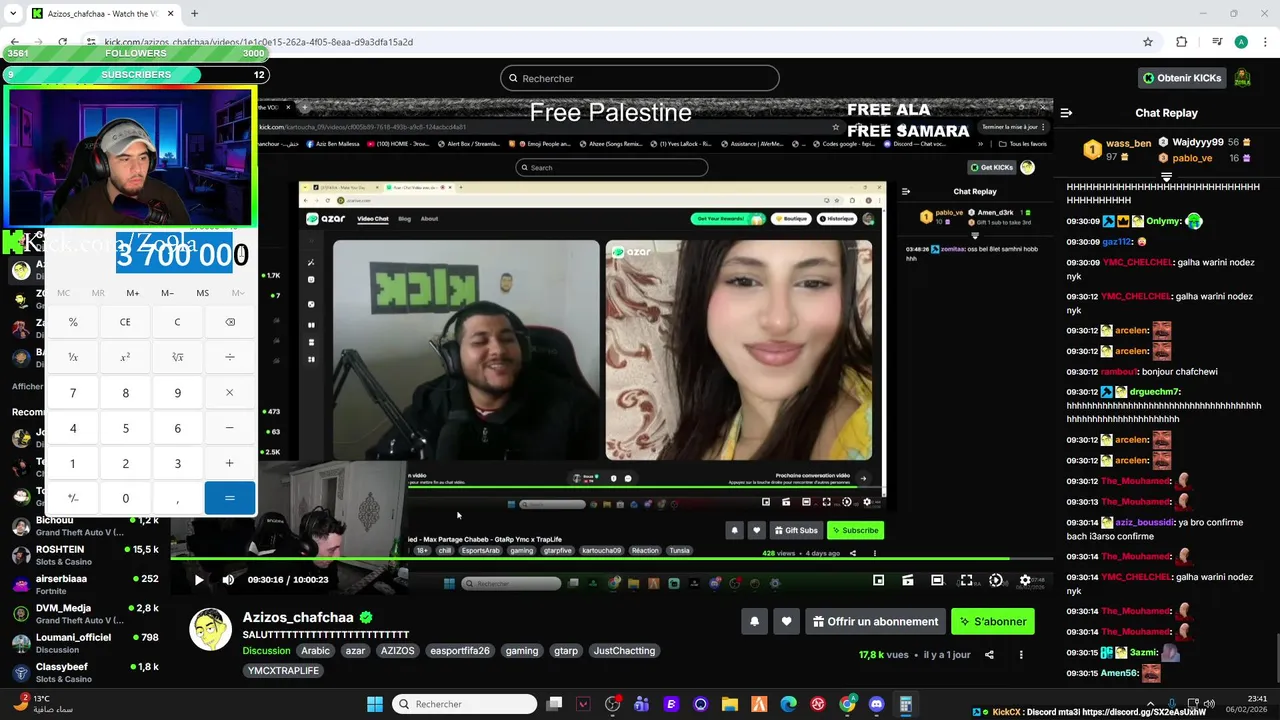
Task: Enable picture-in-picture mini player
Action: pos(878,580)
